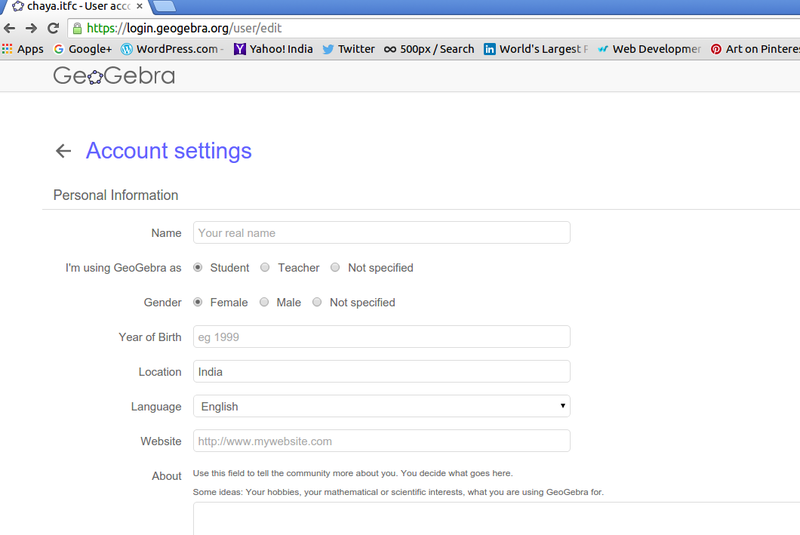Click the Personal Information heading
Viewport: 800px width, 535px height.
pos(116,195)
